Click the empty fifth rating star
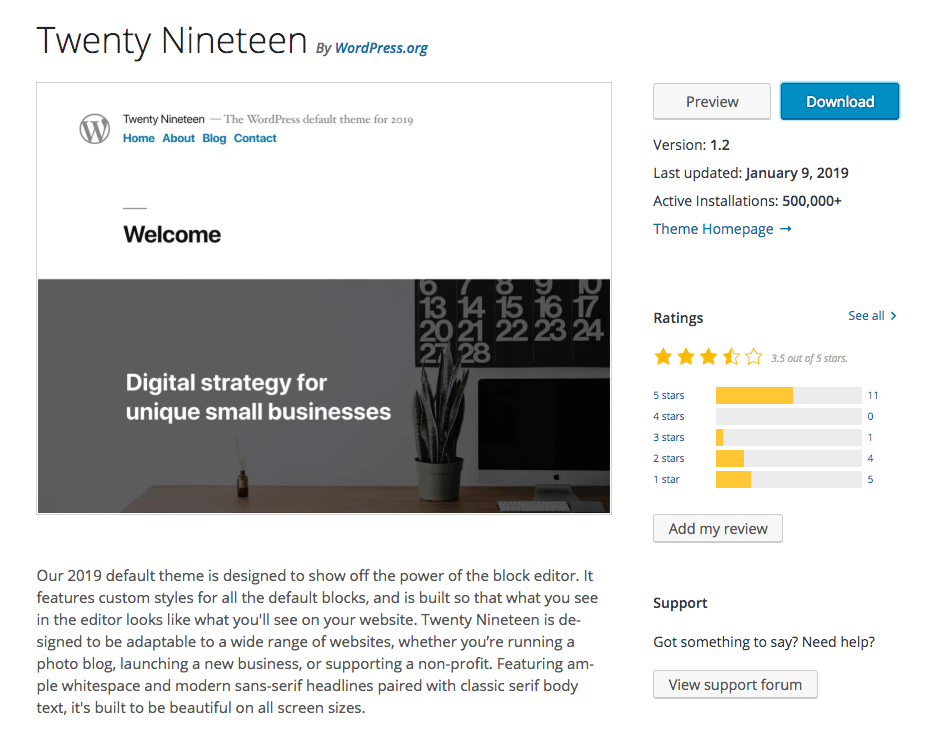The image size is (936, 743). pyautogui.click(x=754, y=357)
